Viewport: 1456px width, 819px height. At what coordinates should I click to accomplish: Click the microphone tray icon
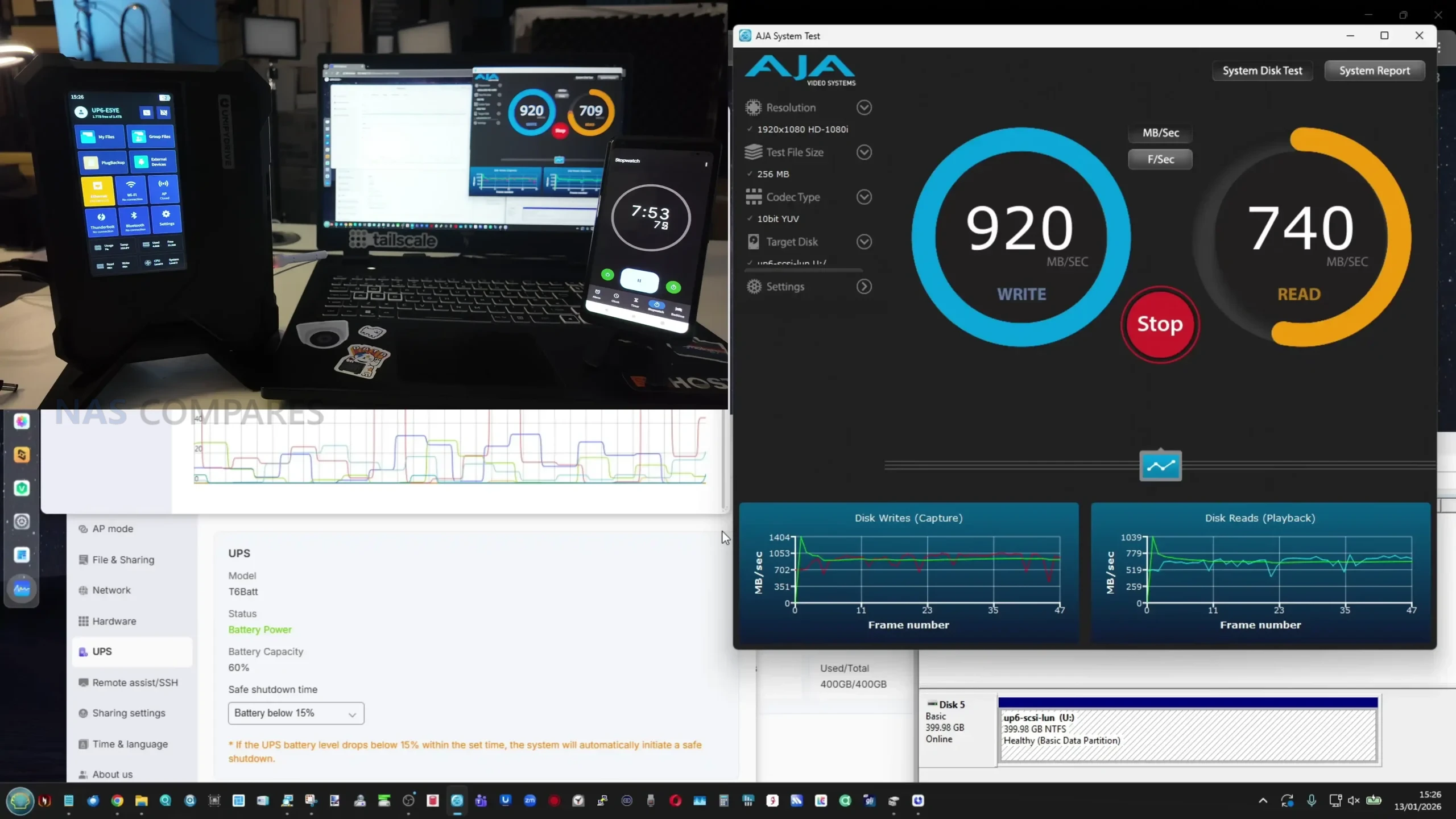1312,801
